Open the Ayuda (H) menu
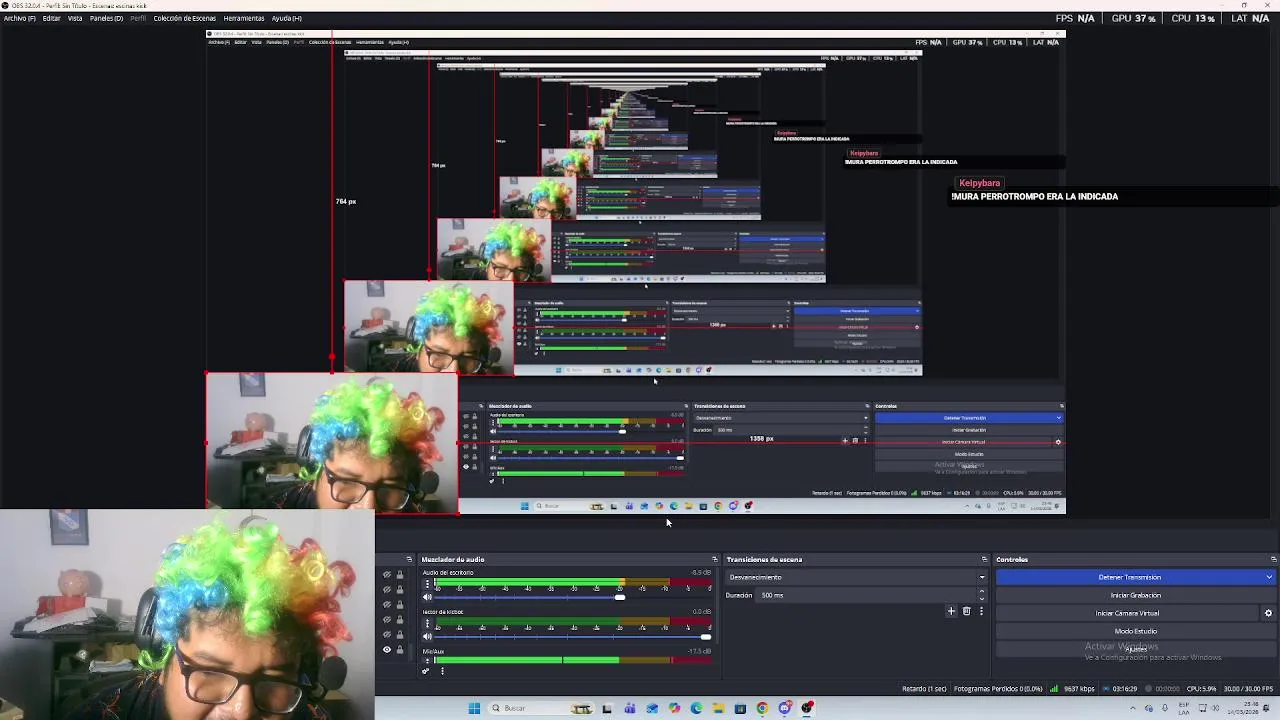Screen dimensions: 1280x720 (286, 18)
